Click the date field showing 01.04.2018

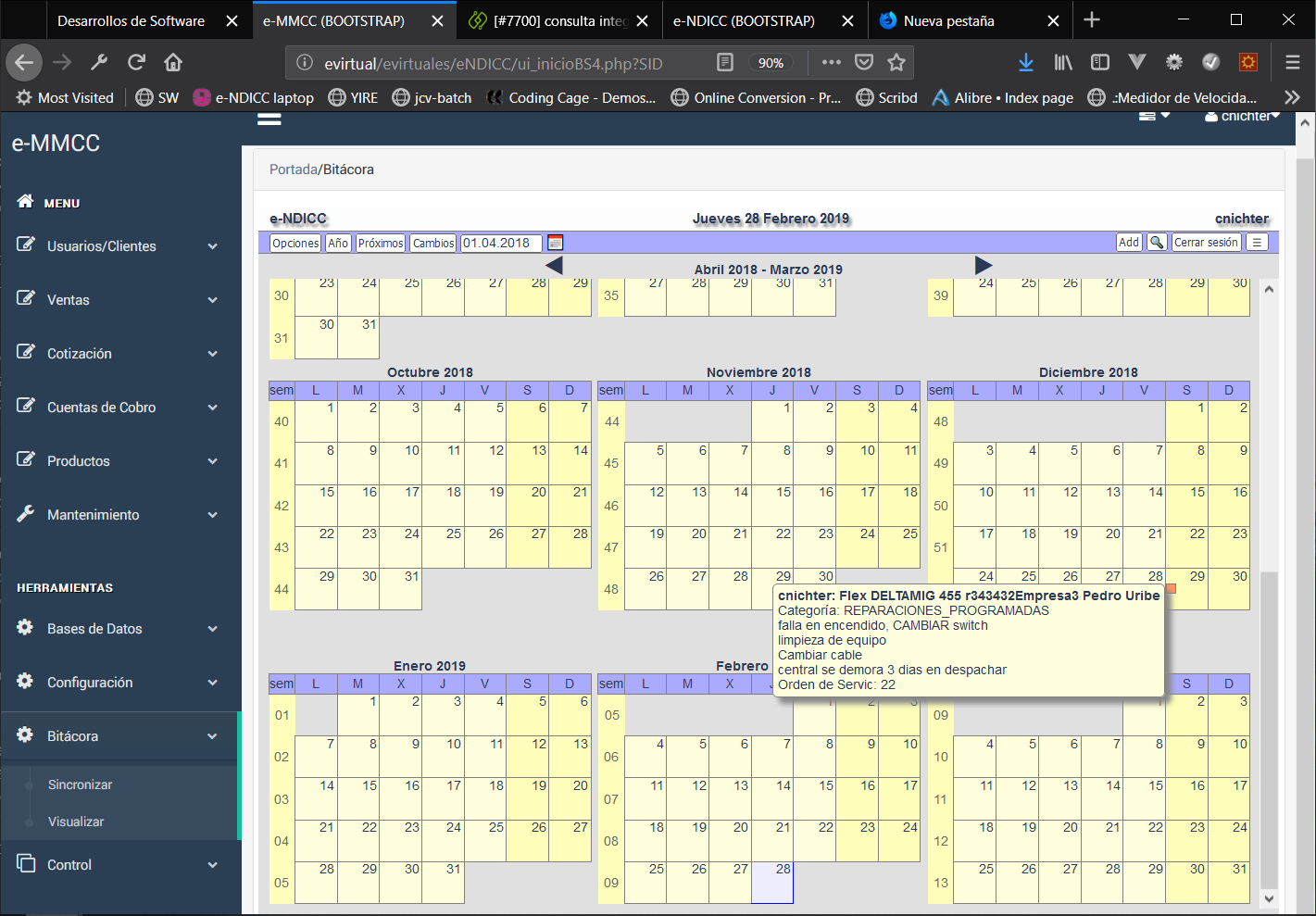(501, 243)
